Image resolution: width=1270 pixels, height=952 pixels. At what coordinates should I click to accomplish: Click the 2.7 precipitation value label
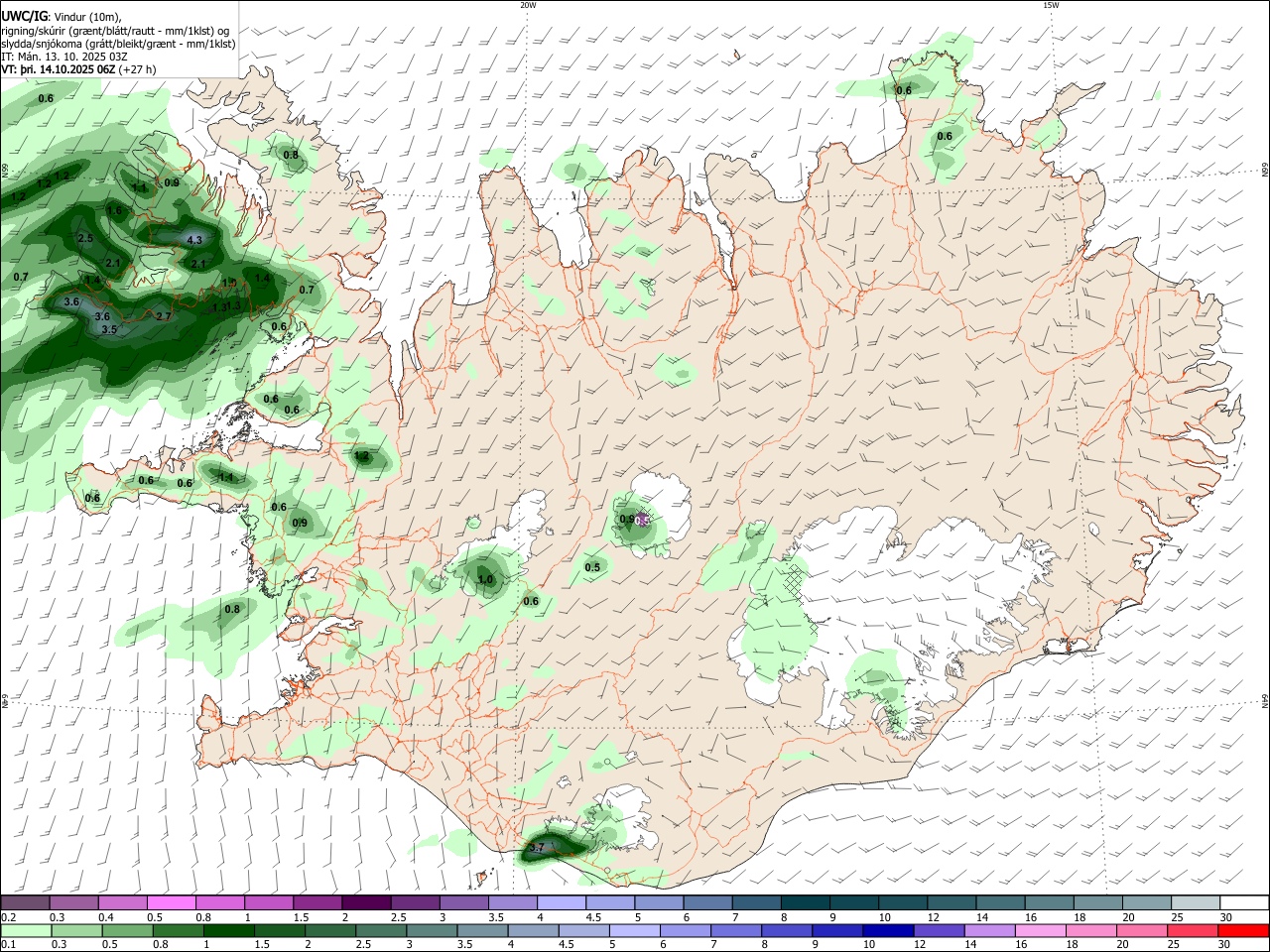click(165, 316)
